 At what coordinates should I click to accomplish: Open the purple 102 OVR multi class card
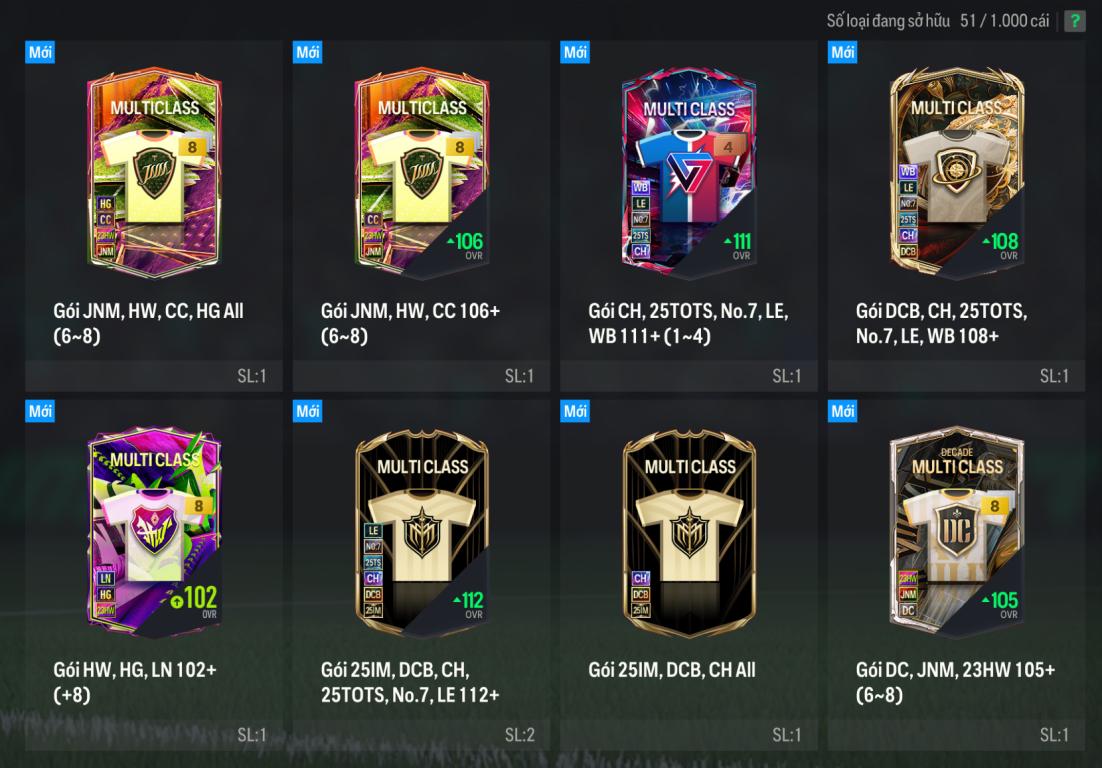coord(154,532)
